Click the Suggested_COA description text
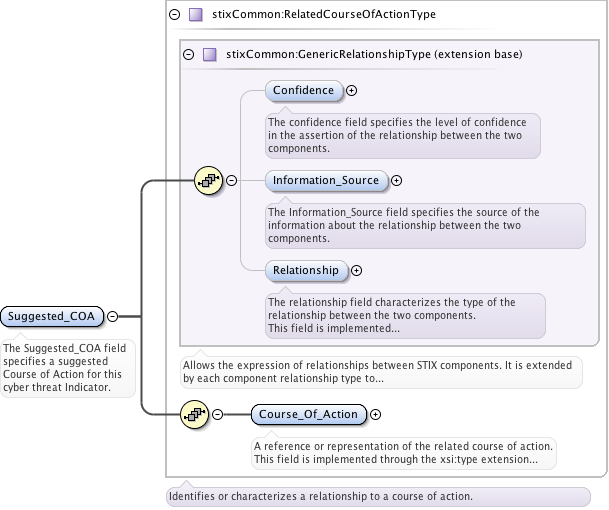This screenshot has height=510, width=609. [x=68, y=369]
